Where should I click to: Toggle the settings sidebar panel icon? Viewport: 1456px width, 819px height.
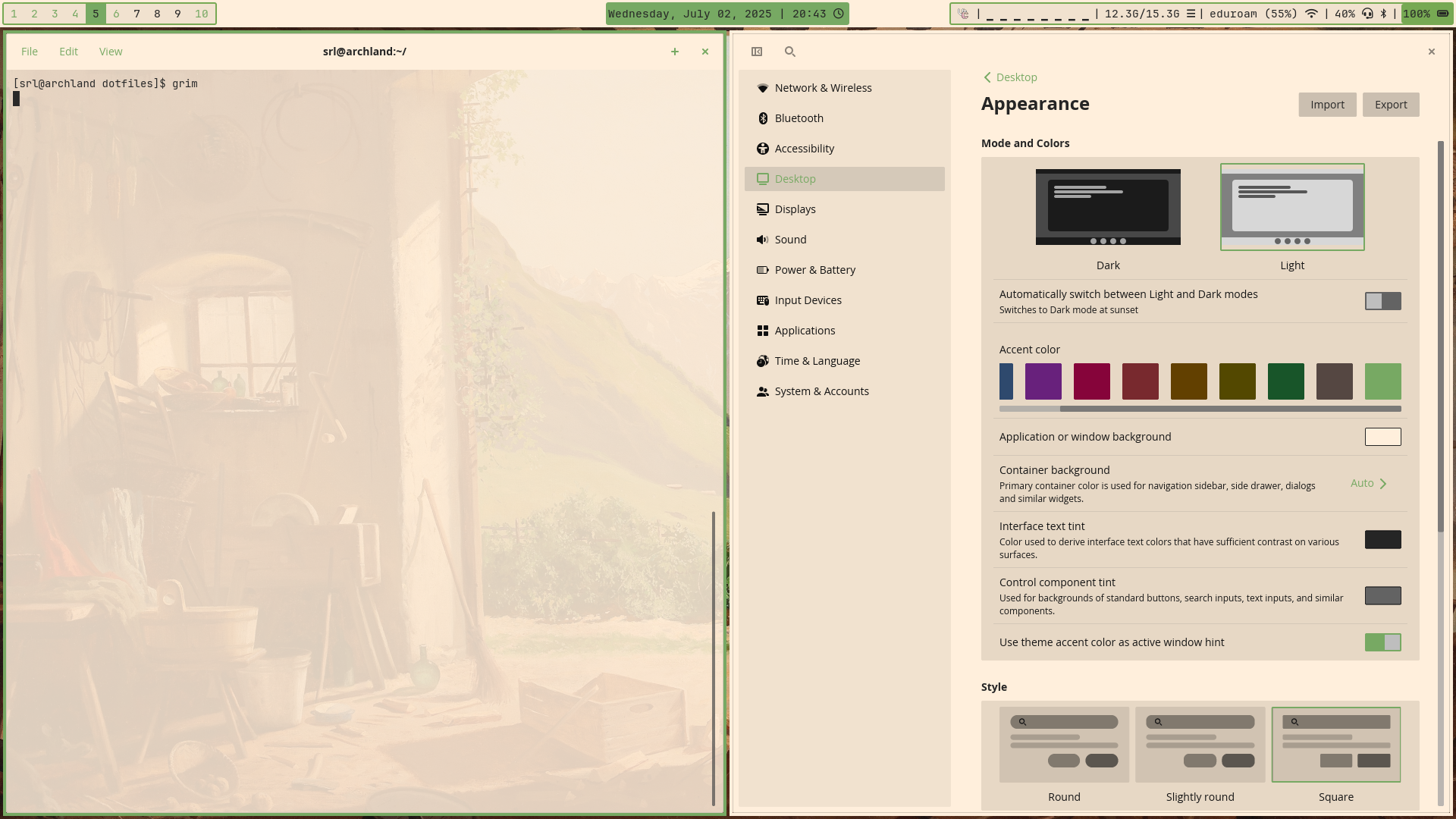coord(756,52)
